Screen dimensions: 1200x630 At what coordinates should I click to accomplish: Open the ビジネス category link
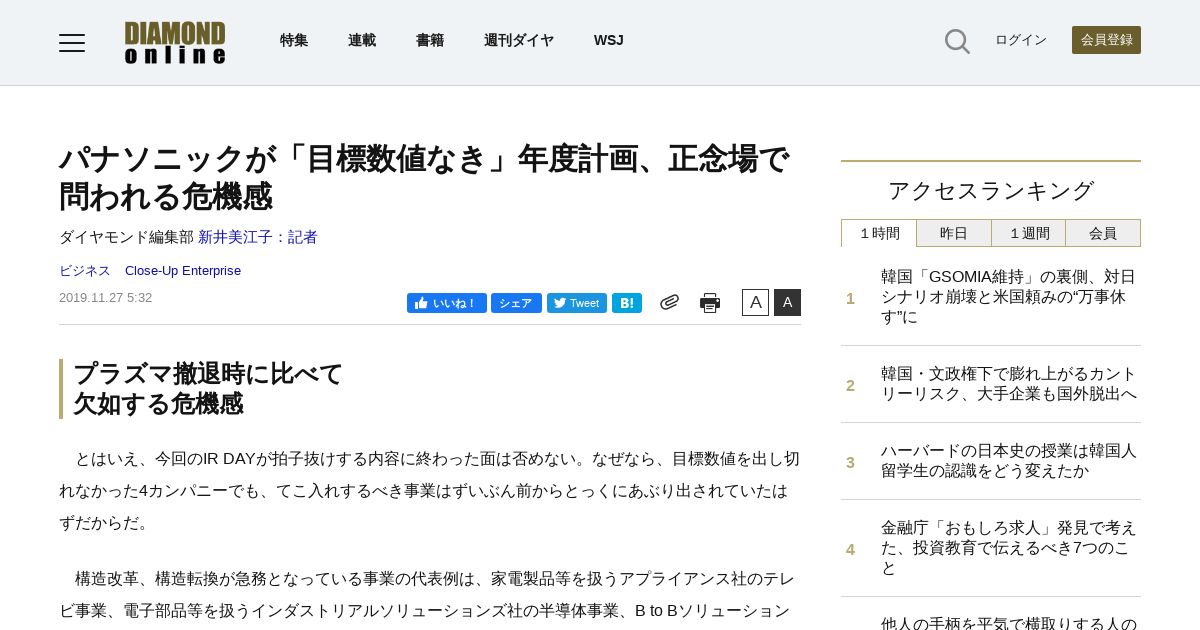(x=85, y=271)
